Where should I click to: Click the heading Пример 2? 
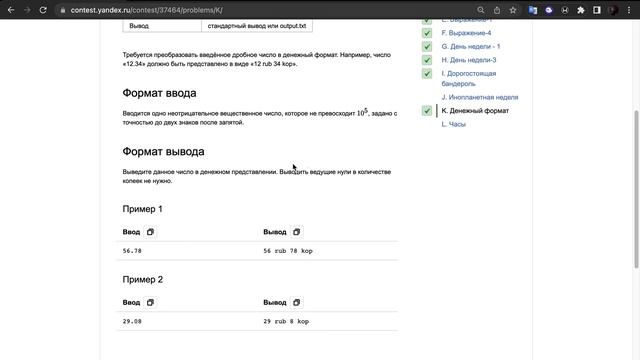[x=142, y=280]
